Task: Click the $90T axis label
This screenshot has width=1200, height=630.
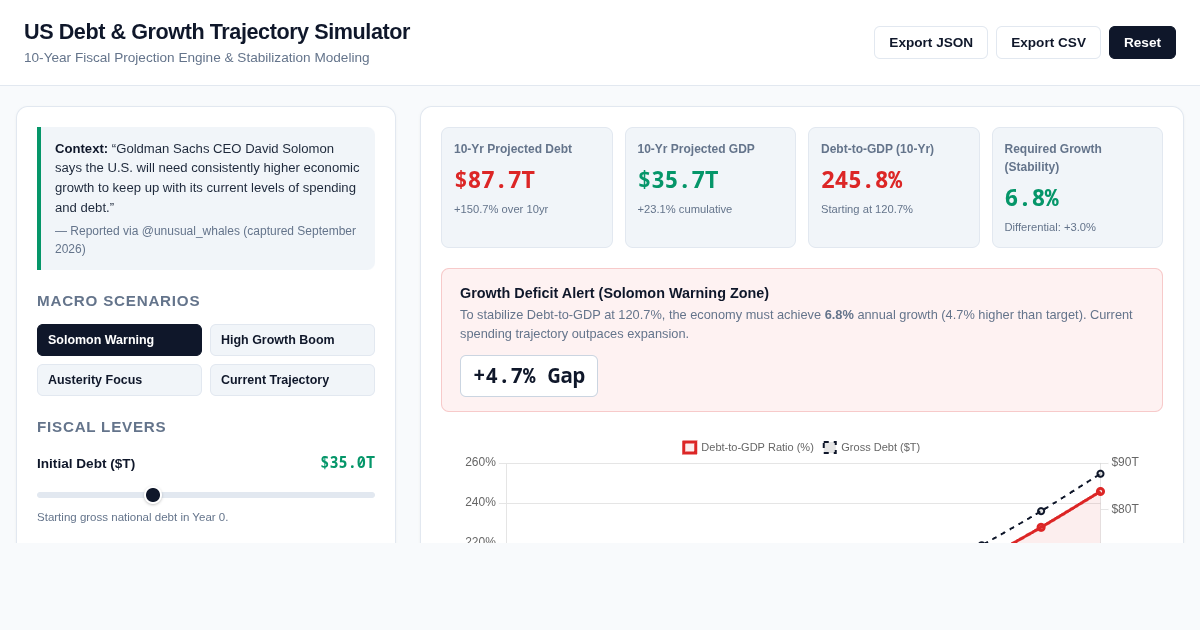Action: tap(1125, 462)
